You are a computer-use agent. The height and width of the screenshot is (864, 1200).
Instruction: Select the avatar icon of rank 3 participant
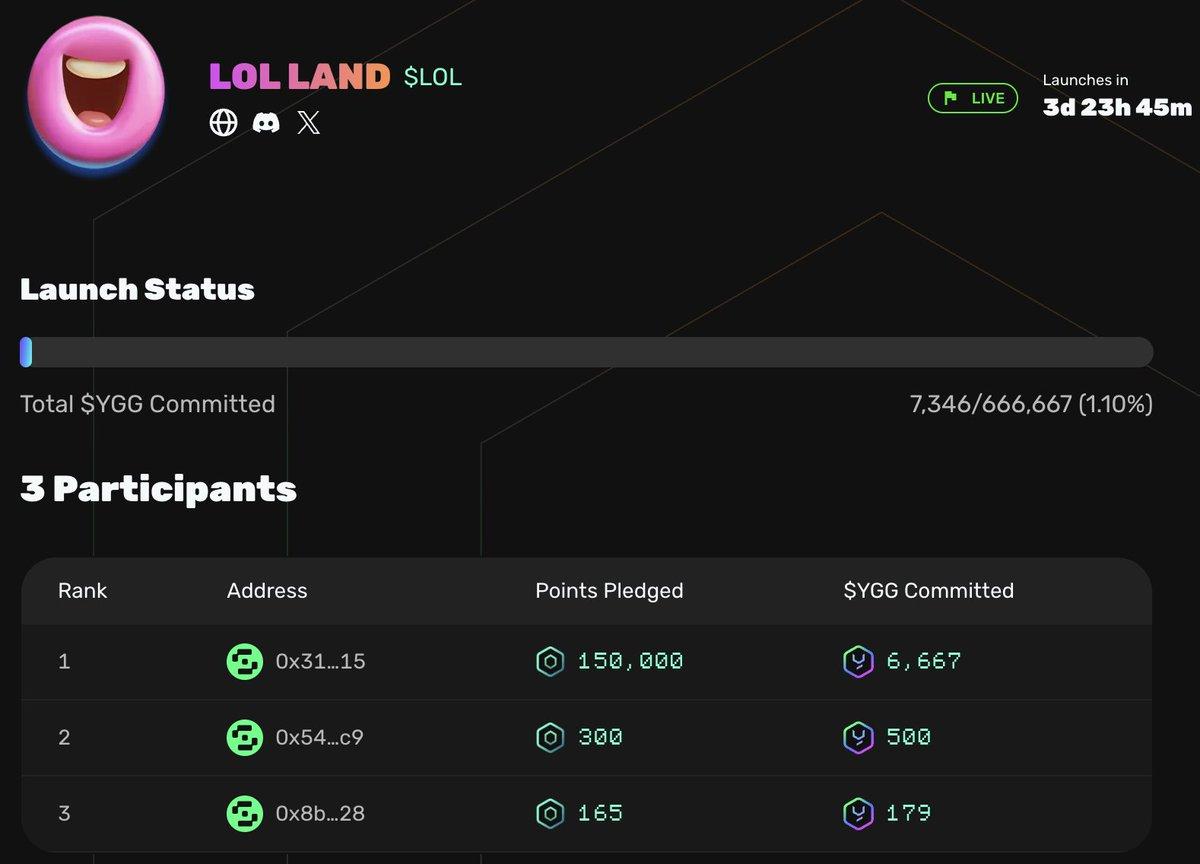click(245, 813)
